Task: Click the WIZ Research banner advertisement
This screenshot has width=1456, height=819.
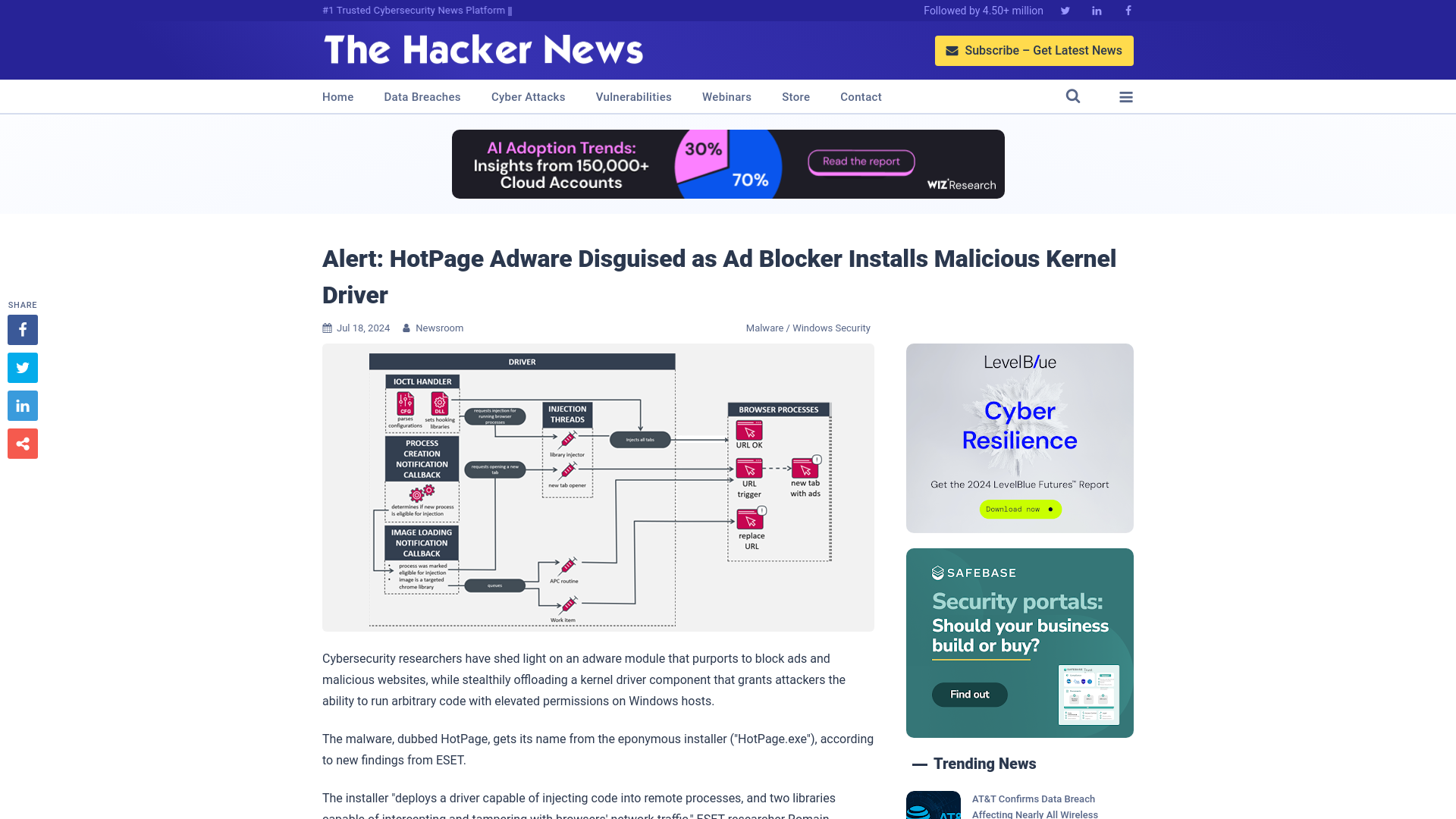Action: [728, 164]
